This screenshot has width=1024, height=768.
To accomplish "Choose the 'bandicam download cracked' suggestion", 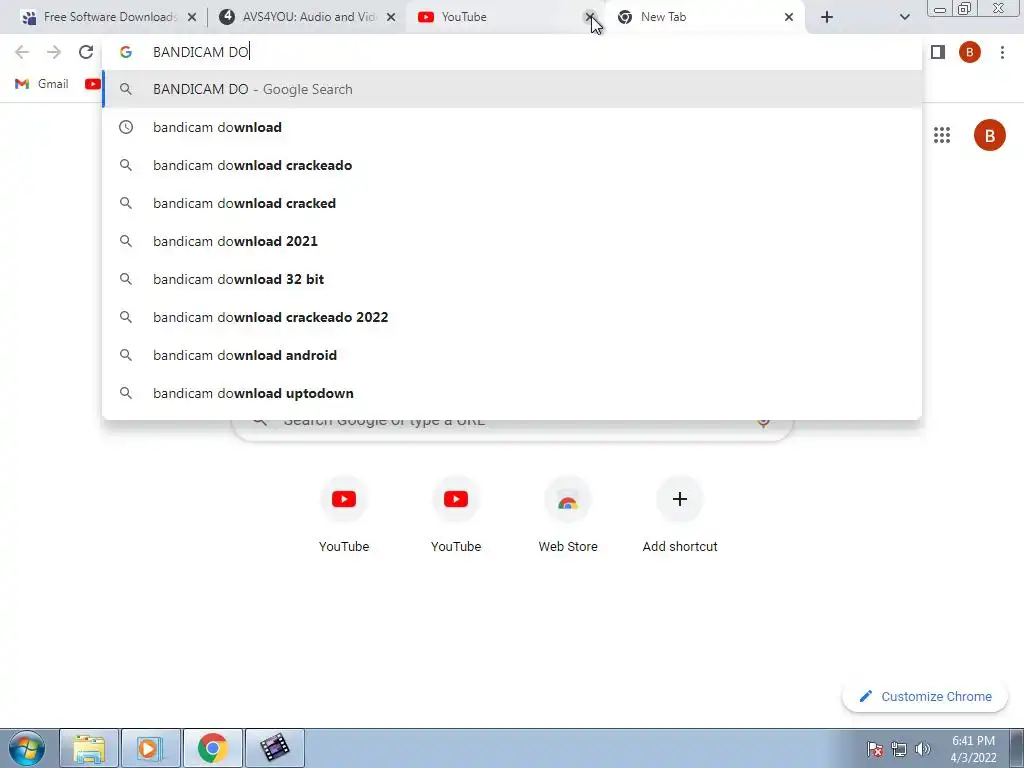I will pyautogui.click(x=512, y=203).
